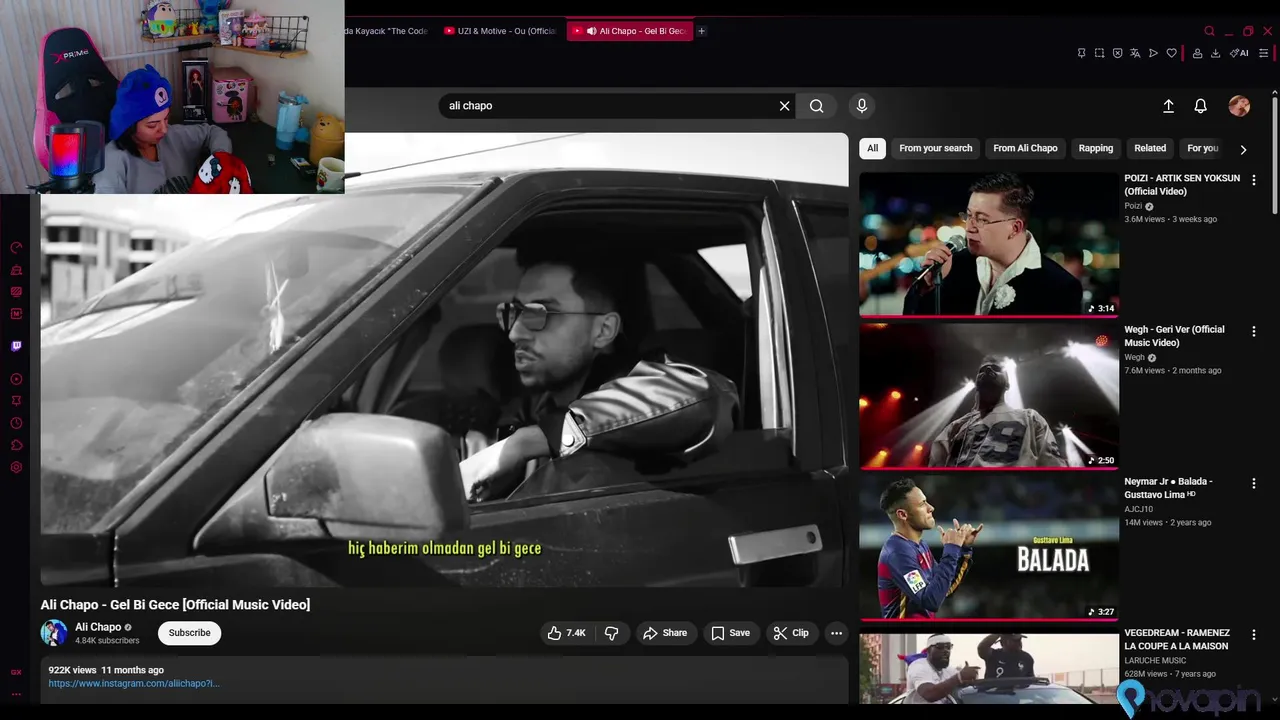
Task: Click the Clip button
Action: click(x=791, y=633)
